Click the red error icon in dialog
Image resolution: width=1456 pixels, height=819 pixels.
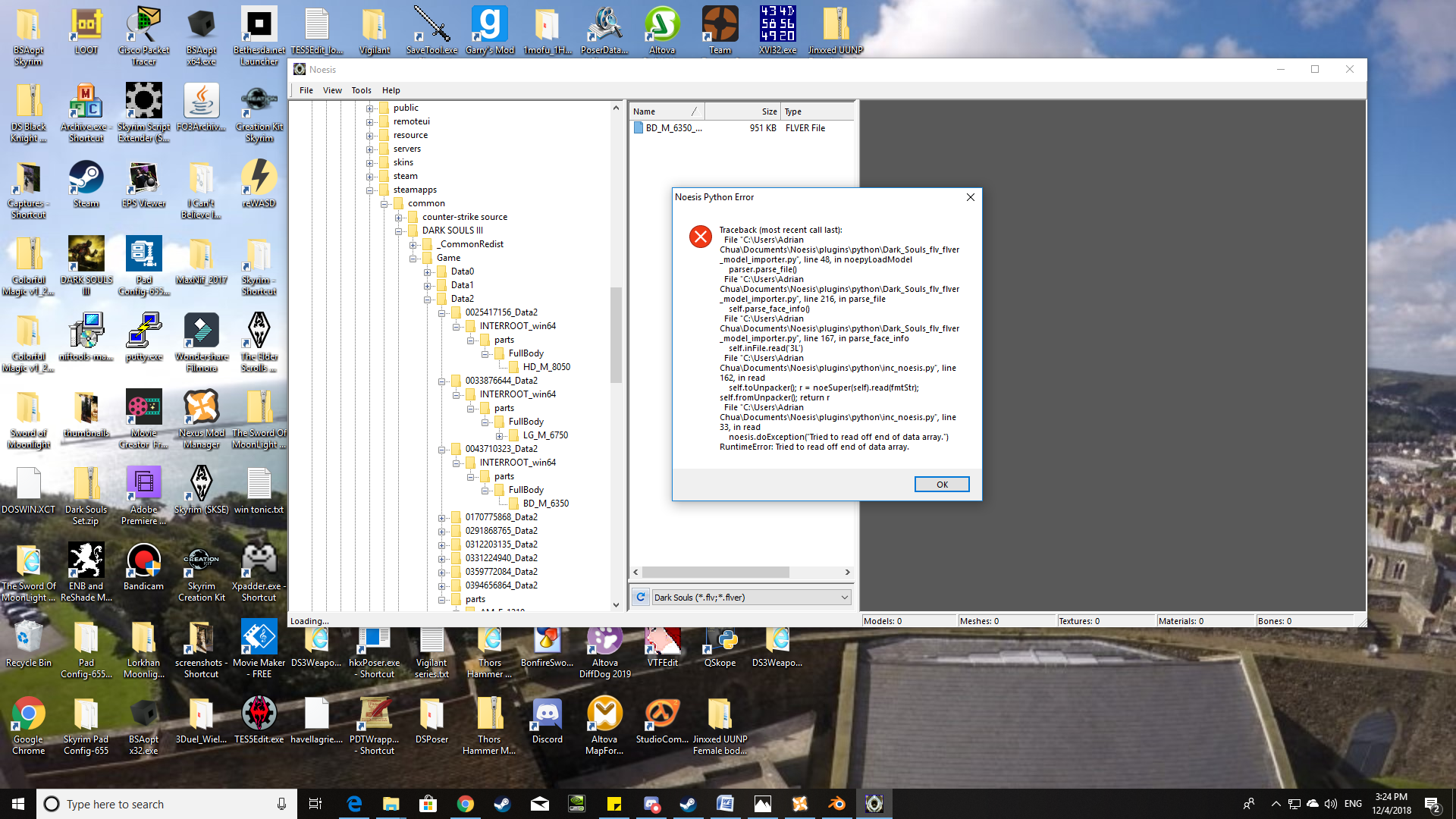(700, 237)
